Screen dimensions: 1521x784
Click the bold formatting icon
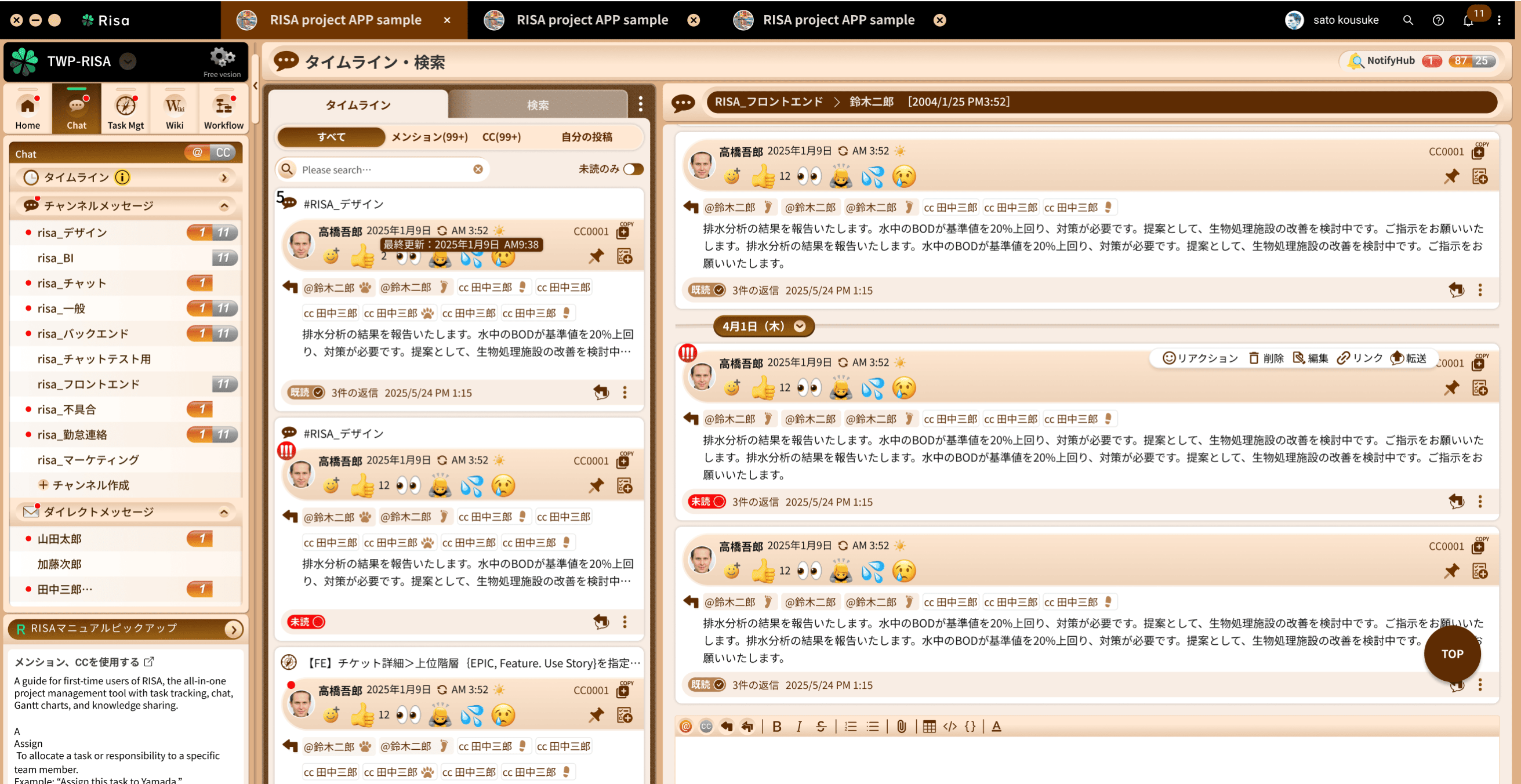coord(776,727)
